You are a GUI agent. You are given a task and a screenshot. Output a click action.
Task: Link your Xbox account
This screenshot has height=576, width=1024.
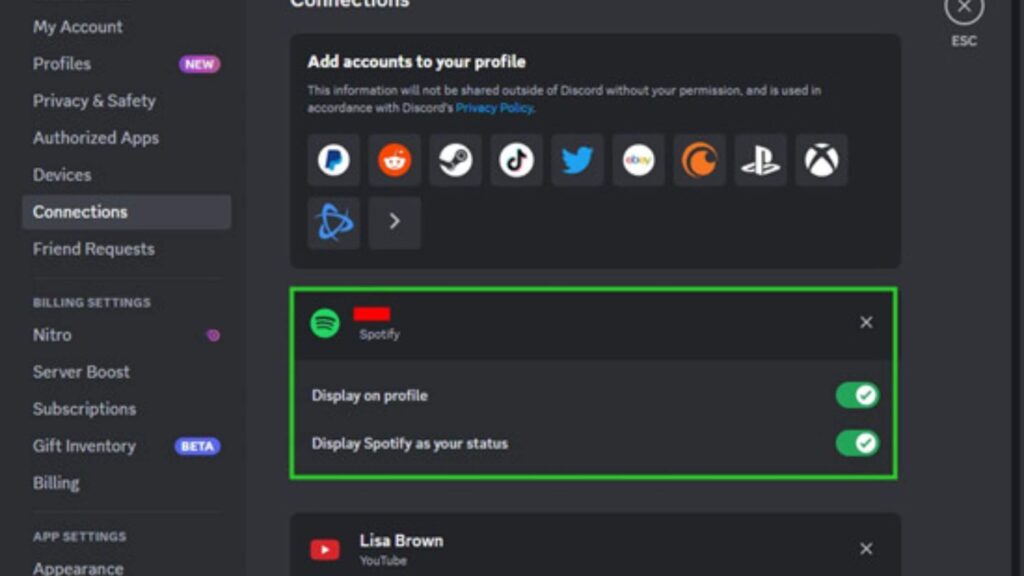click(821, 159)
